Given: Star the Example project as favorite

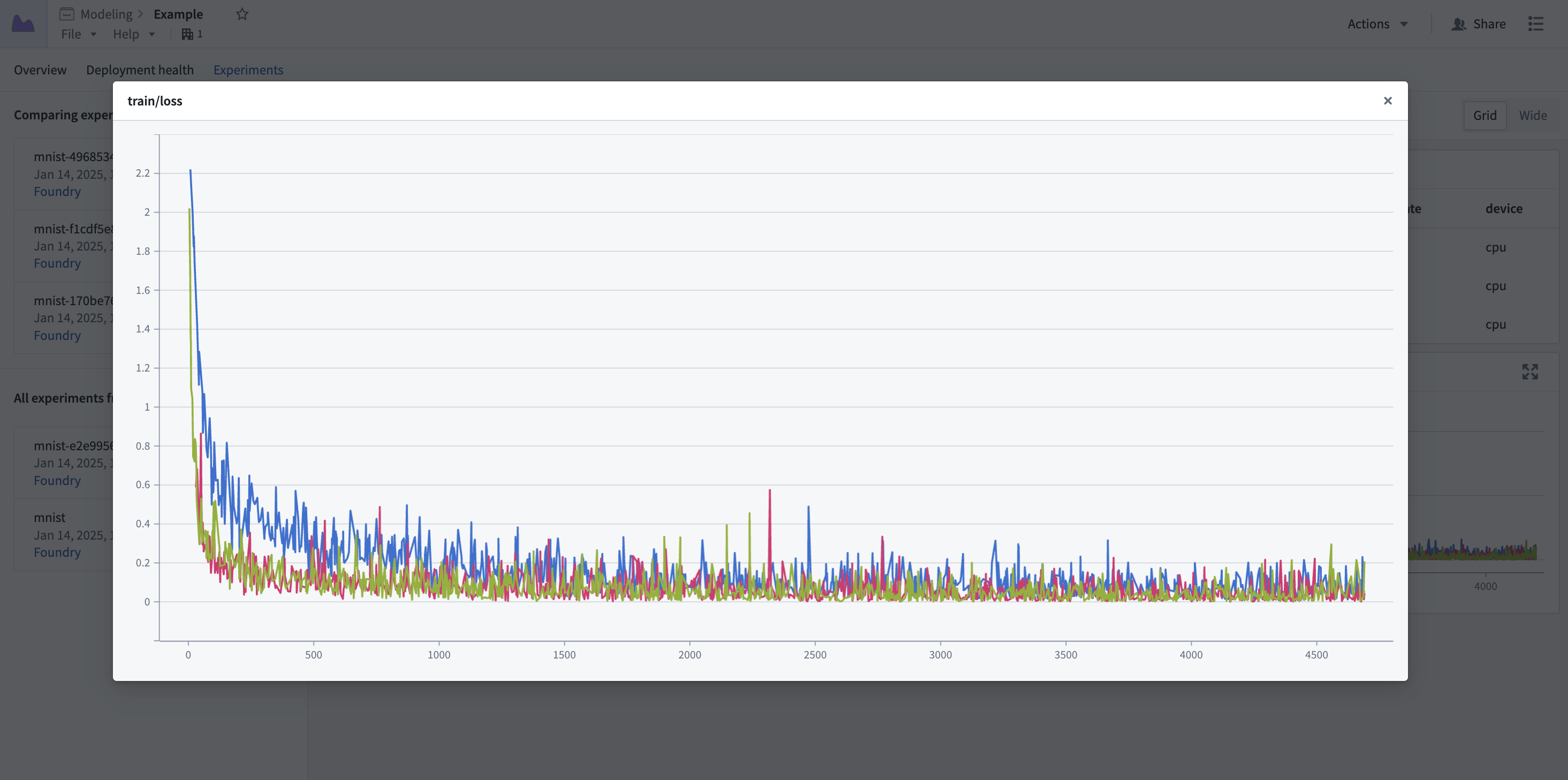Looking at the screenshot, I should (x=242, y=14).
